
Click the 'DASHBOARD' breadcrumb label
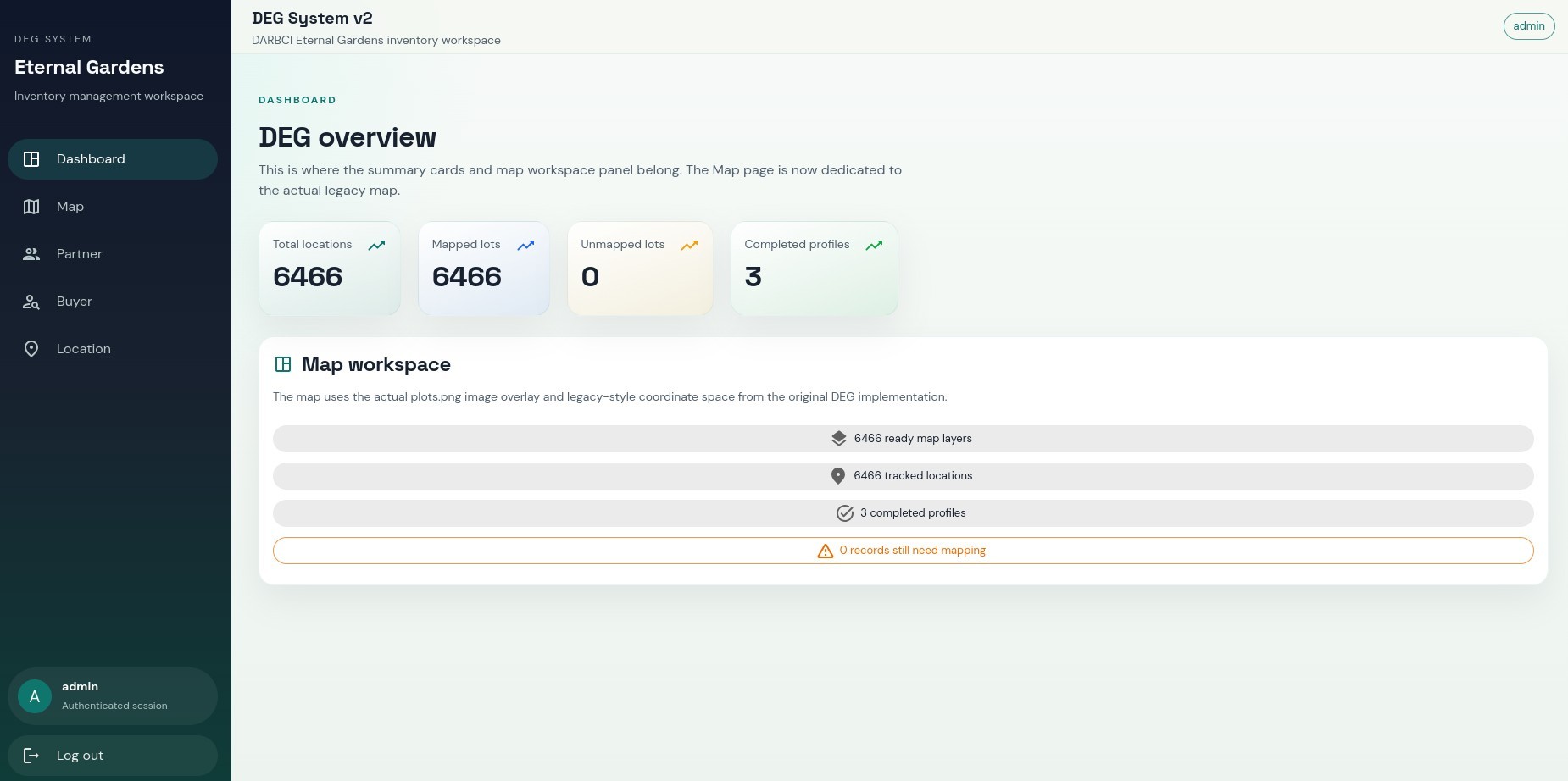tap(297, 100)
